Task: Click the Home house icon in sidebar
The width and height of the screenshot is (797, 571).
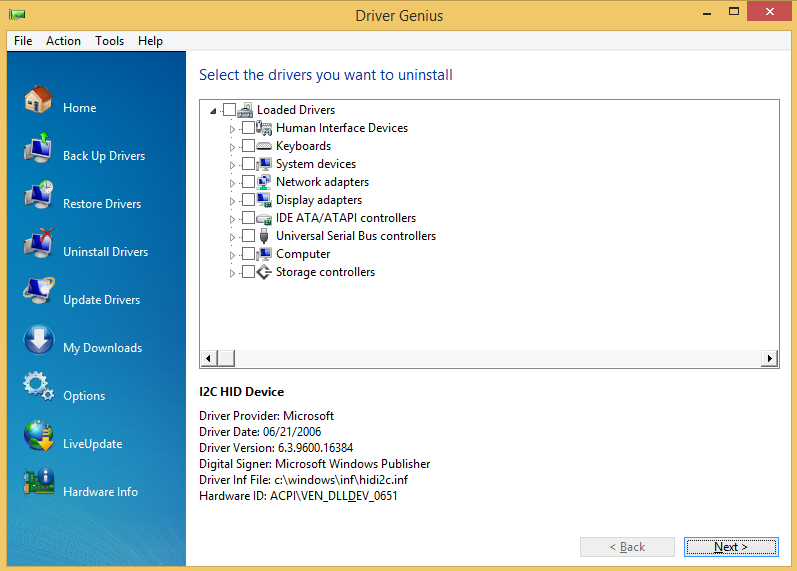Action: (39, 100)
